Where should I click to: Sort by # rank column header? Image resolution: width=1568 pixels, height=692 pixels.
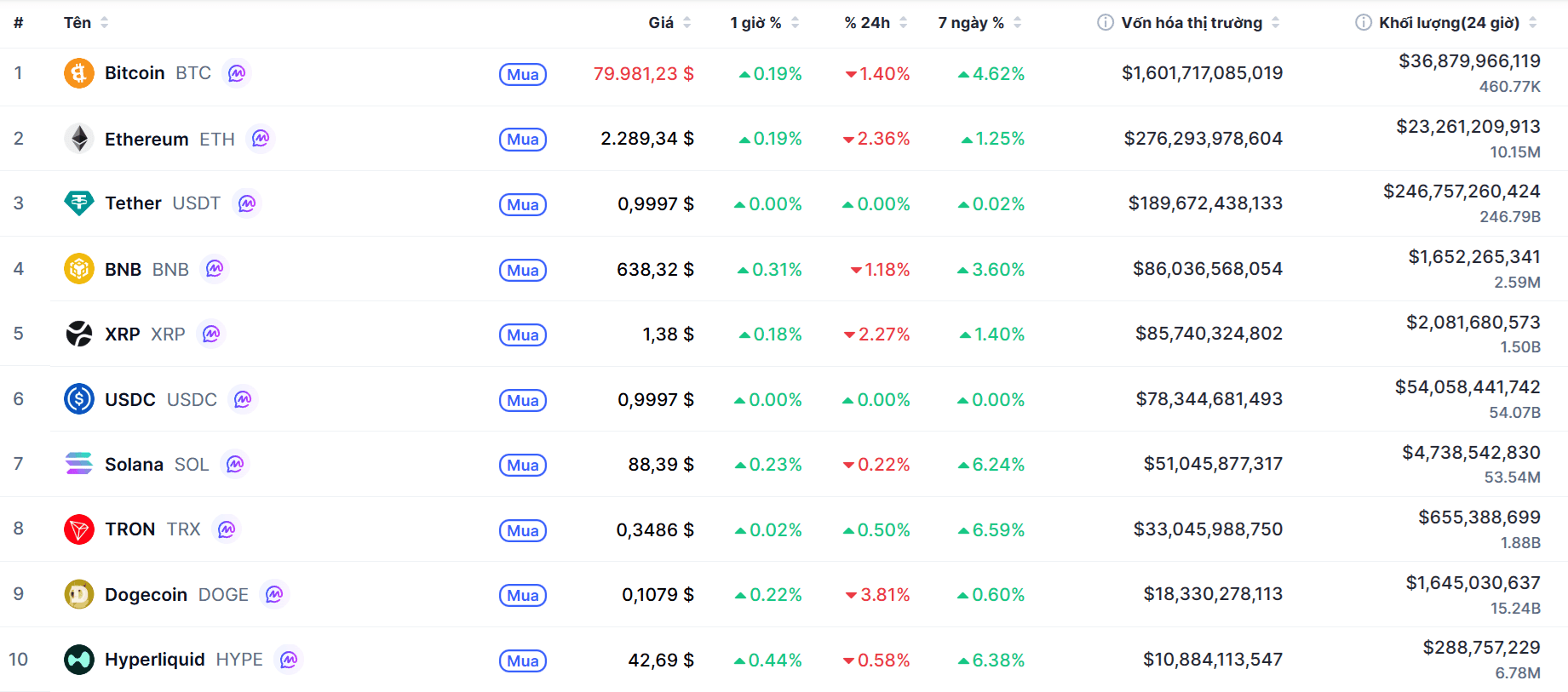18,23
